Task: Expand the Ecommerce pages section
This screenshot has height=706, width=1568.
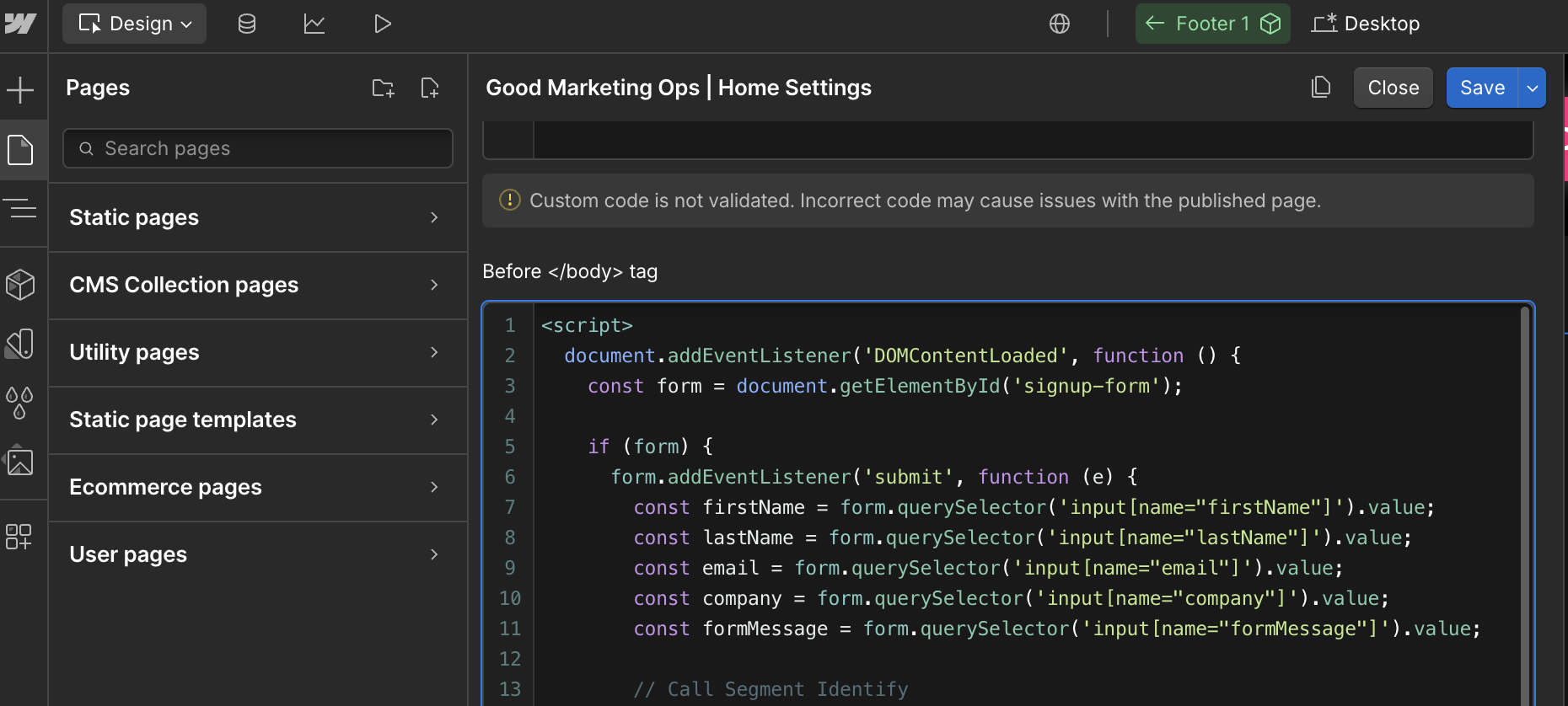Action: coord(258,487)
